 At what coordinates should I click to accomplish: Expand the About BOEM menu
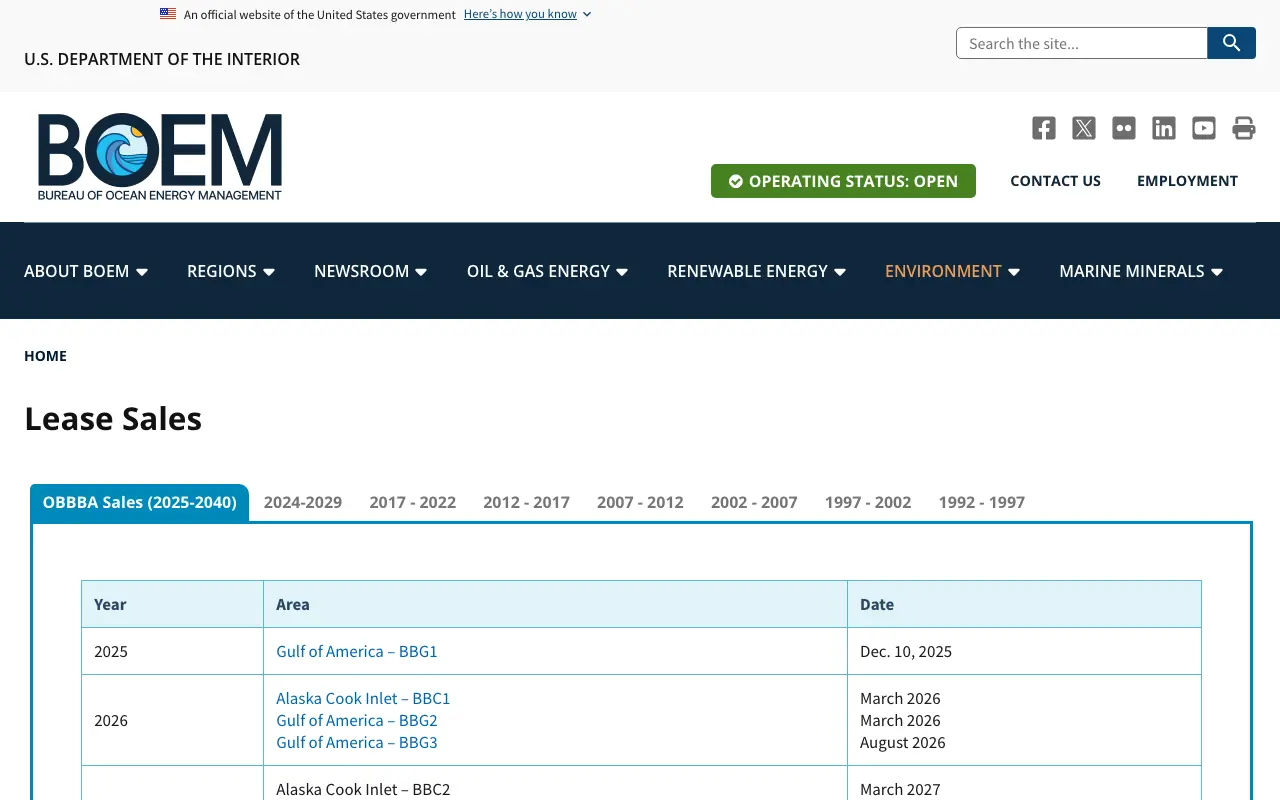point(86,271)
